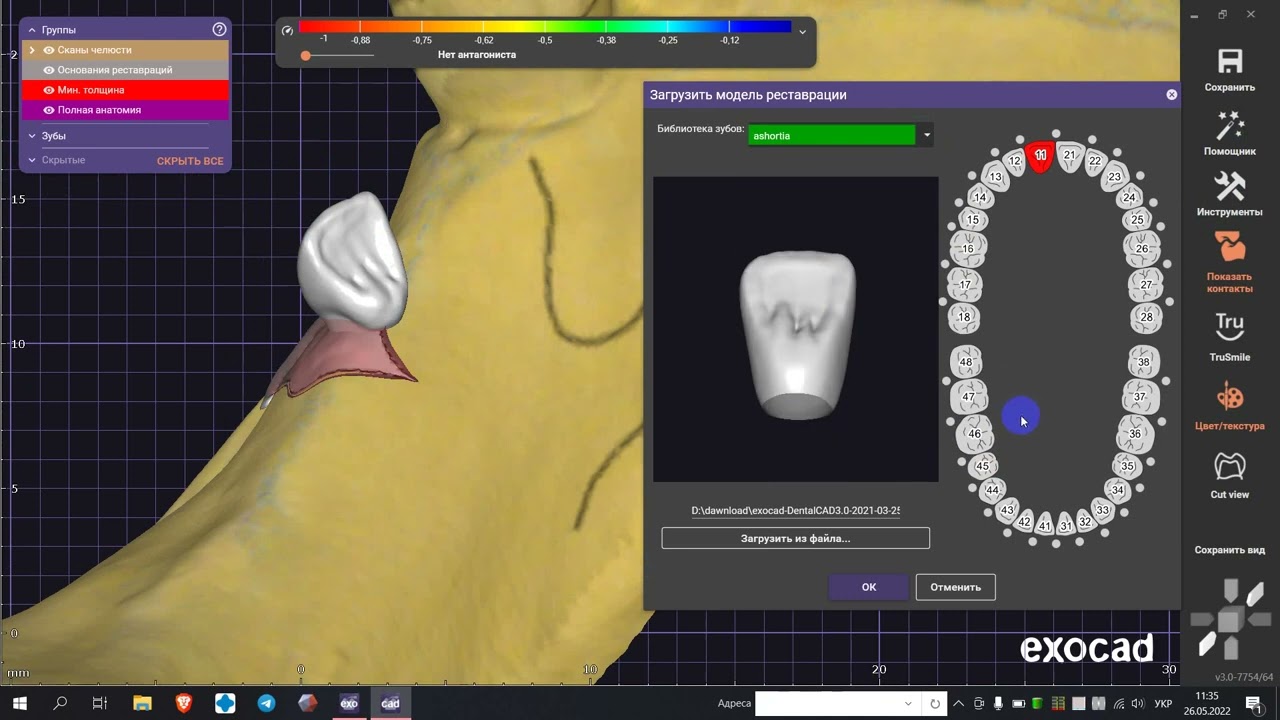Screen dimensions: 1280x720
Task: Click the view orientation cube
Action: 1229,621
